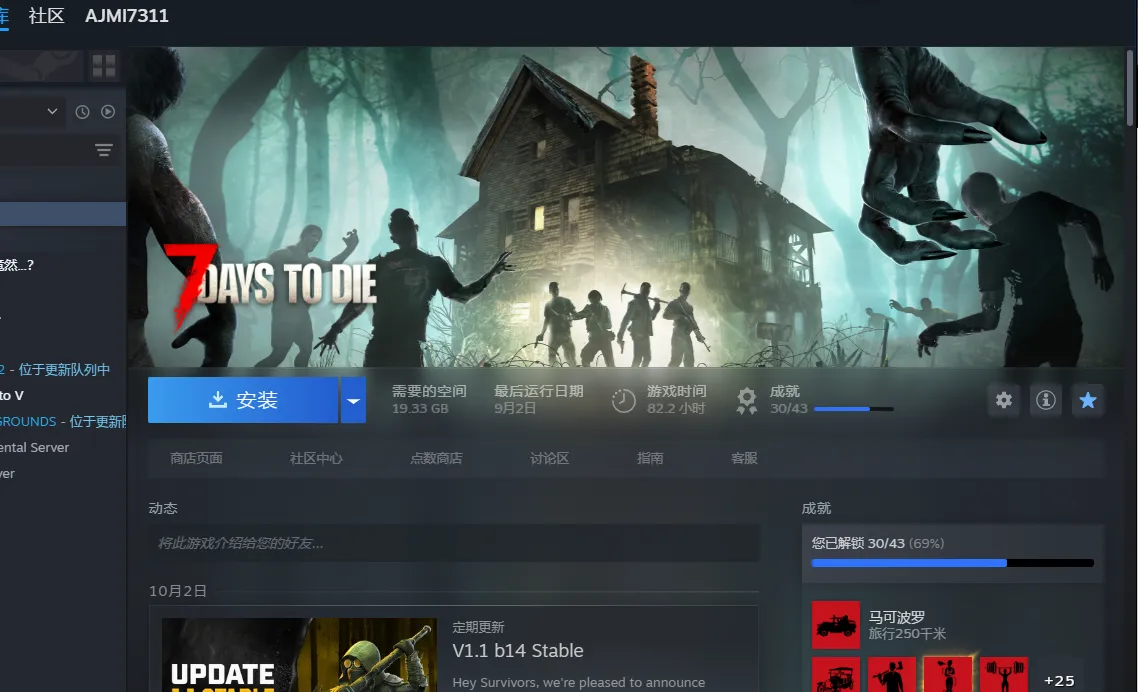The image size is (1138, 692).
Task: Open game settings gear icon
Action: click(x=1004, y=400)
